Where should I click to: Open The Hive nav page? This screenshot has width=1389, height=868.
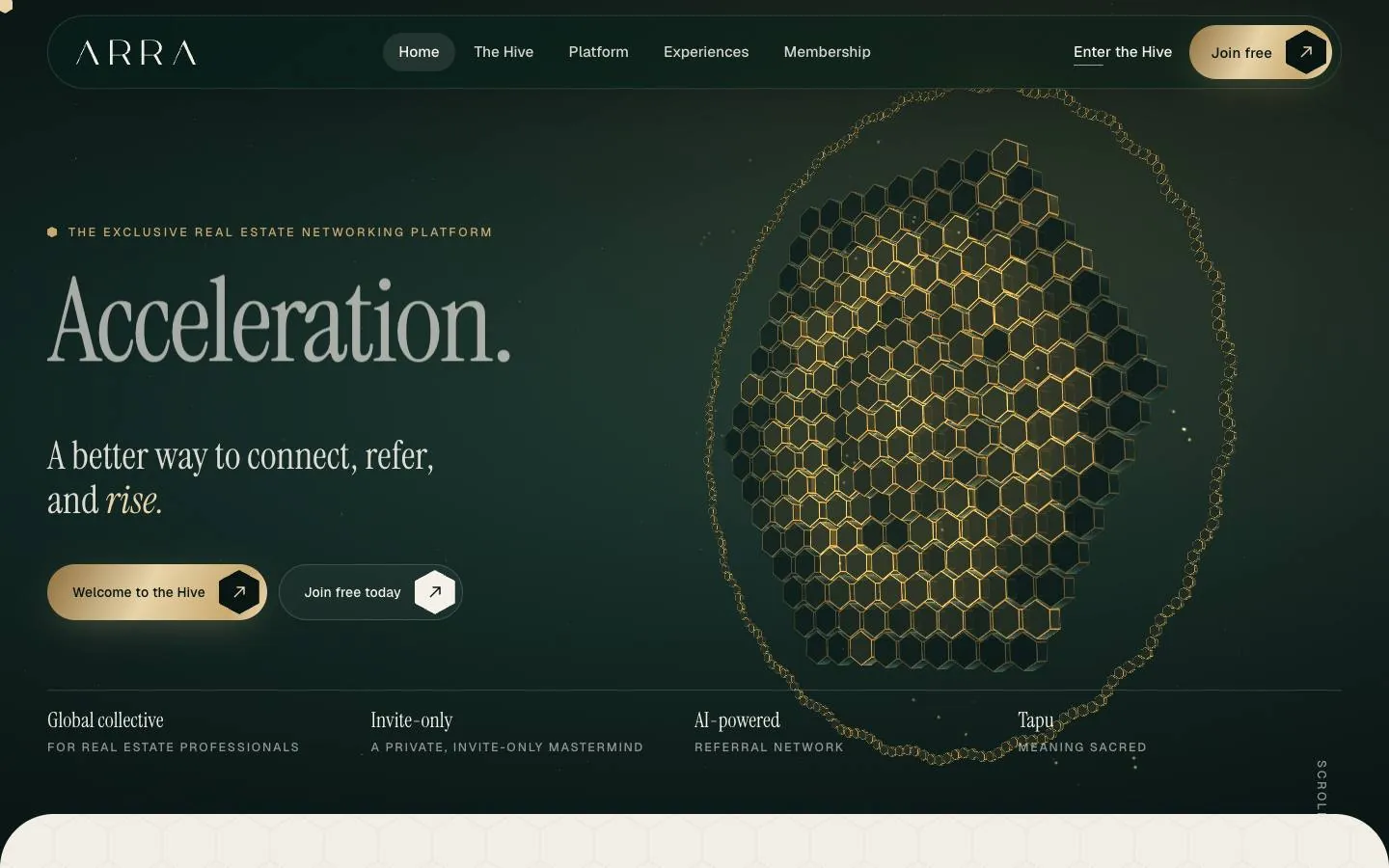pos(504,52)
